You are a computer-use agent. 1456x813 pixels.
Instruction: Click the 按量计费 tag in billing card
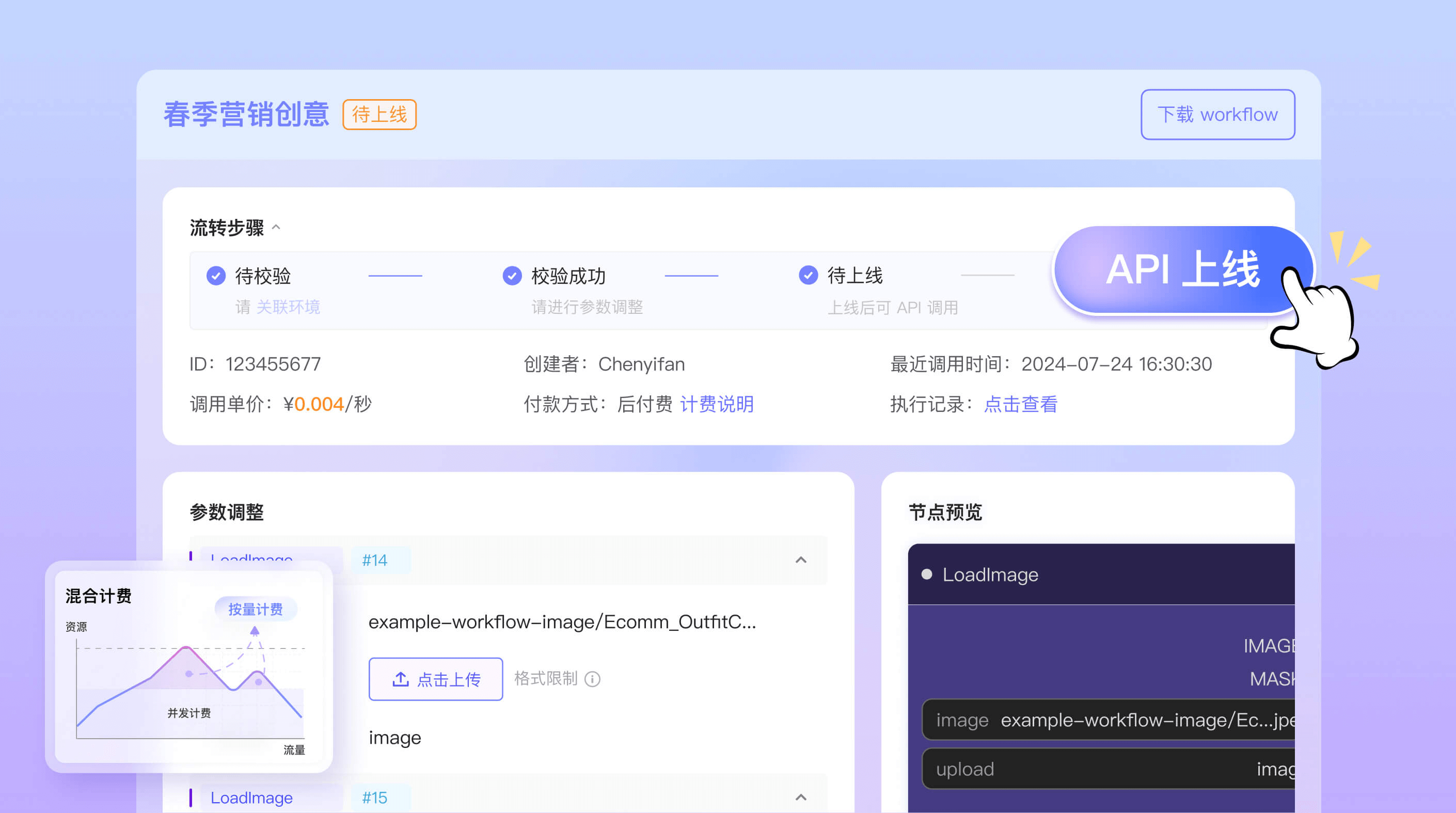tap(256, 609)
